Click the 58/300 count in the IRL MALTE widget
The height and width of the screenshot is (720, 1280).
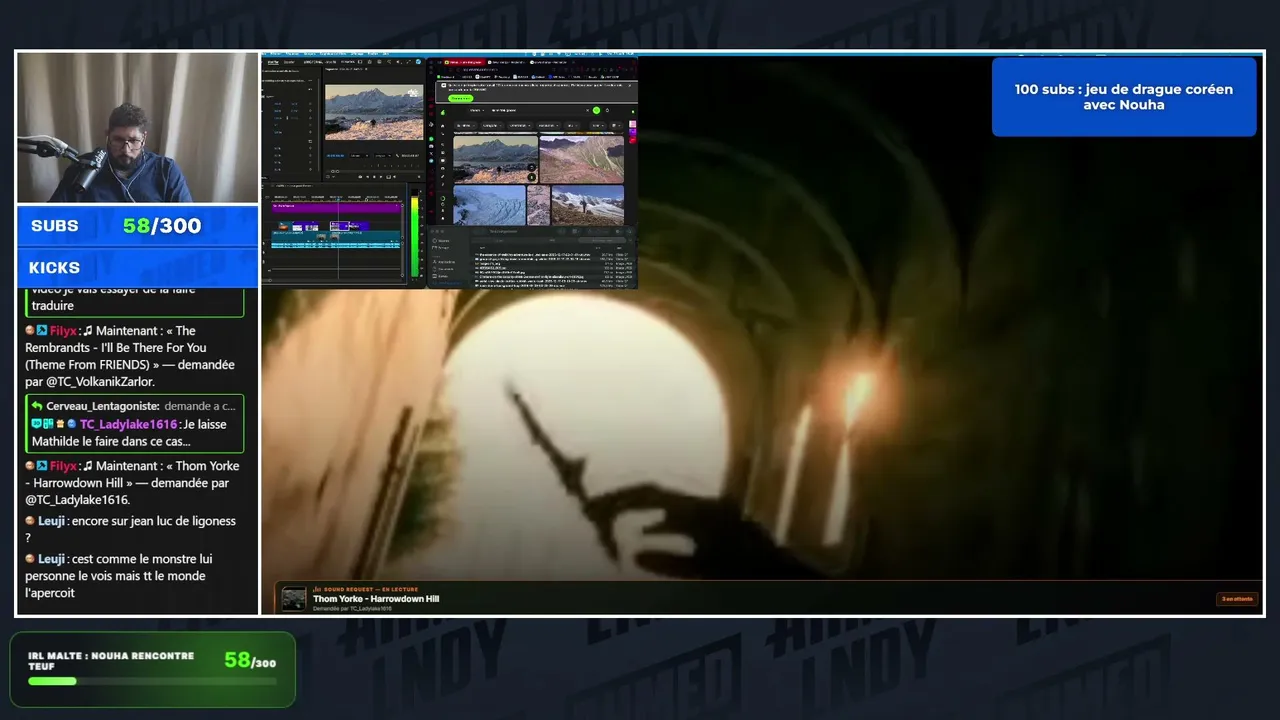coord(250,660)
